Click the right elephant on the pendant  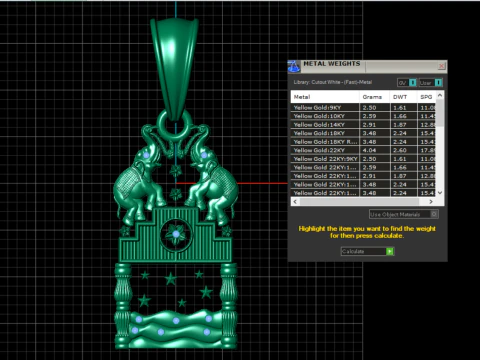tap(213, 175)
